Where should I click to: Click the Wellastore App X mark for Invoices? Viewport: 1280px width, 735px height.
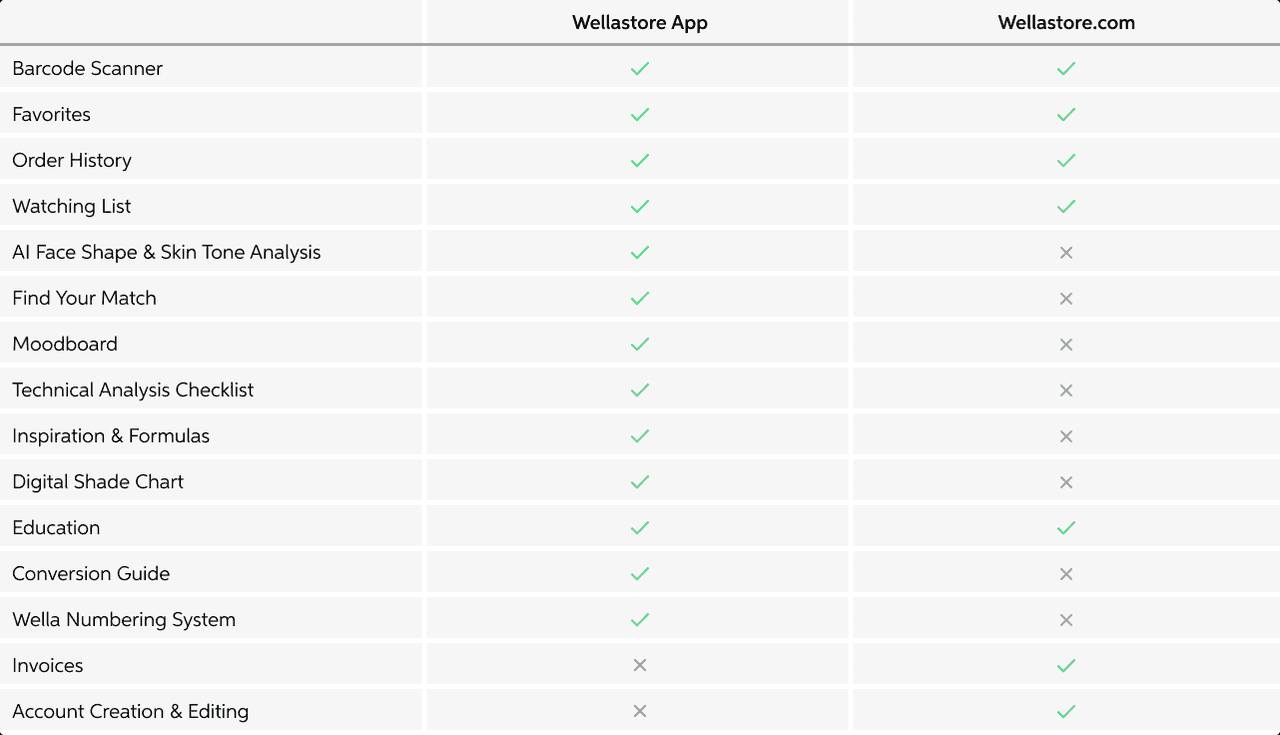(x=640, y=665)
